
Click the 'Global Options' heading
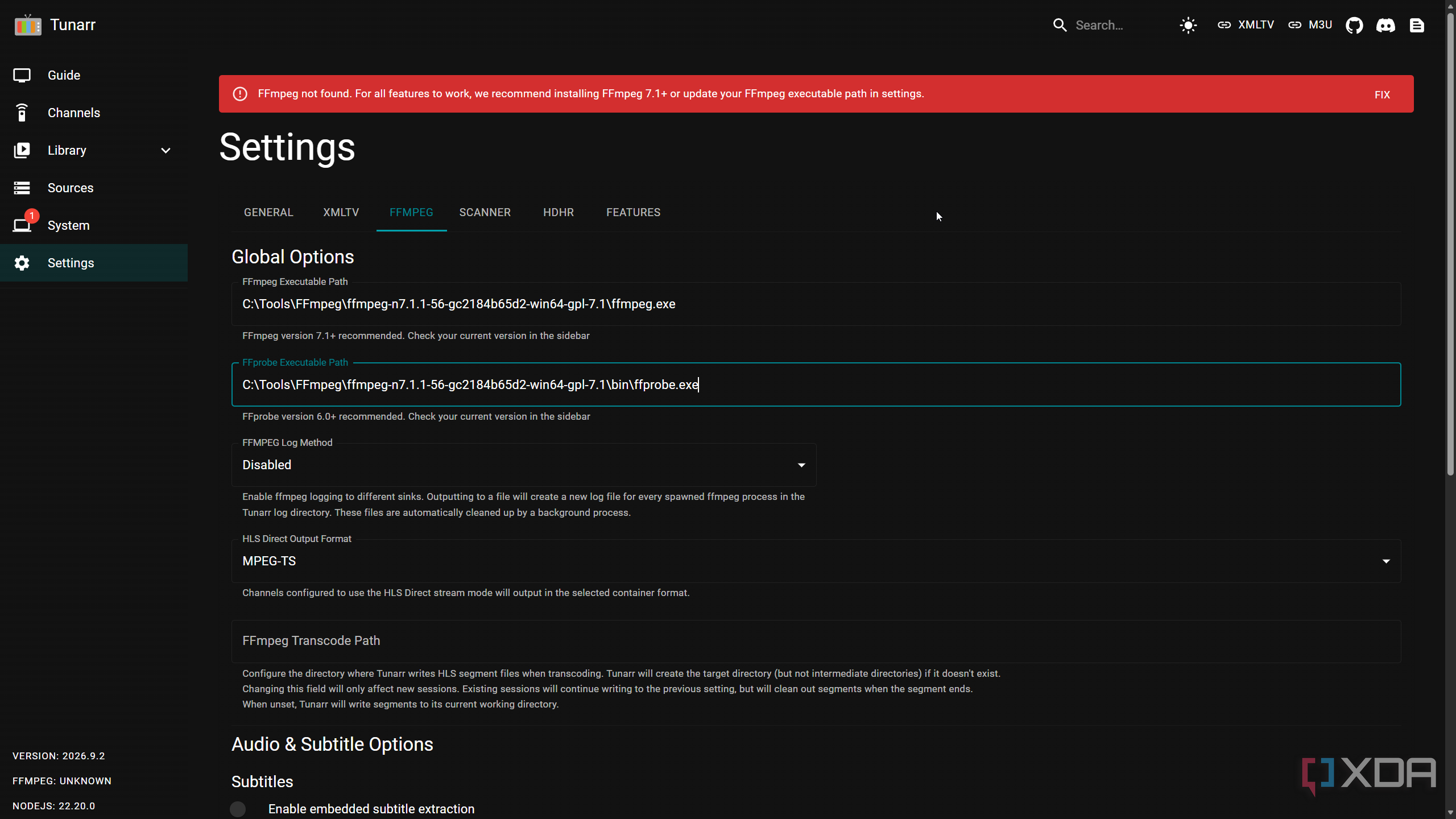pyautogui.click(x=292, y=257)
